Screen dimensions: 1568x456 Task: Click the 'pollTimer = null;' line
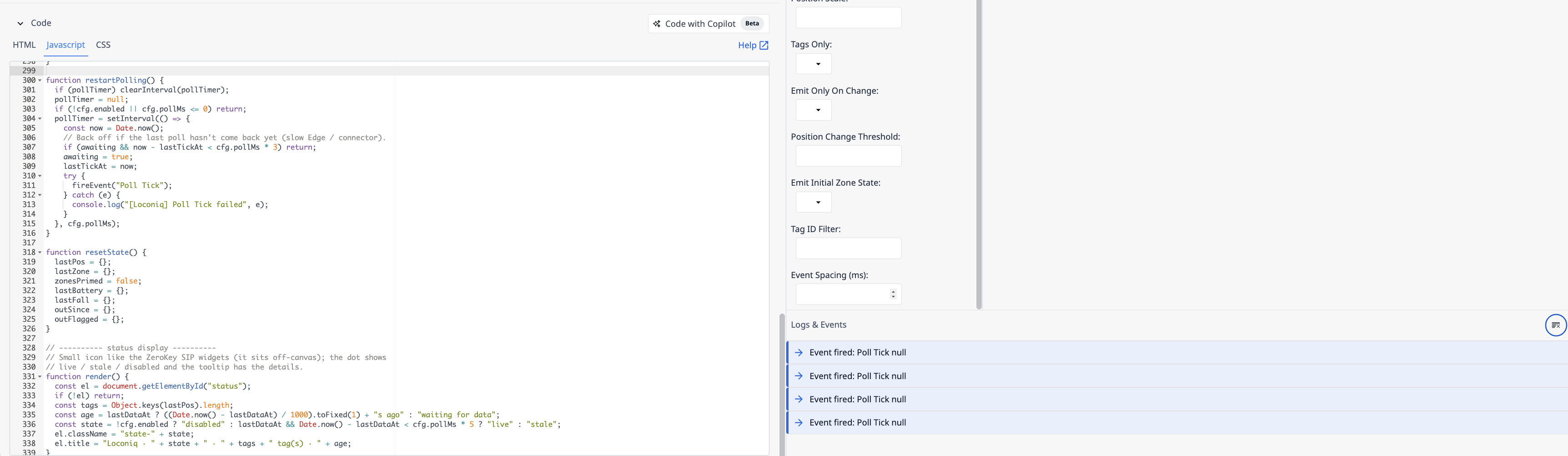91,100
